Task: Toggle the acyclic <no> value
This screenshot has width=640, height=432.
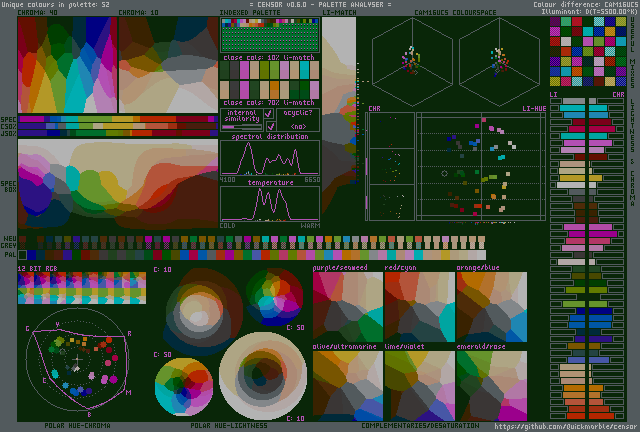Action: (x=298, y=127)
